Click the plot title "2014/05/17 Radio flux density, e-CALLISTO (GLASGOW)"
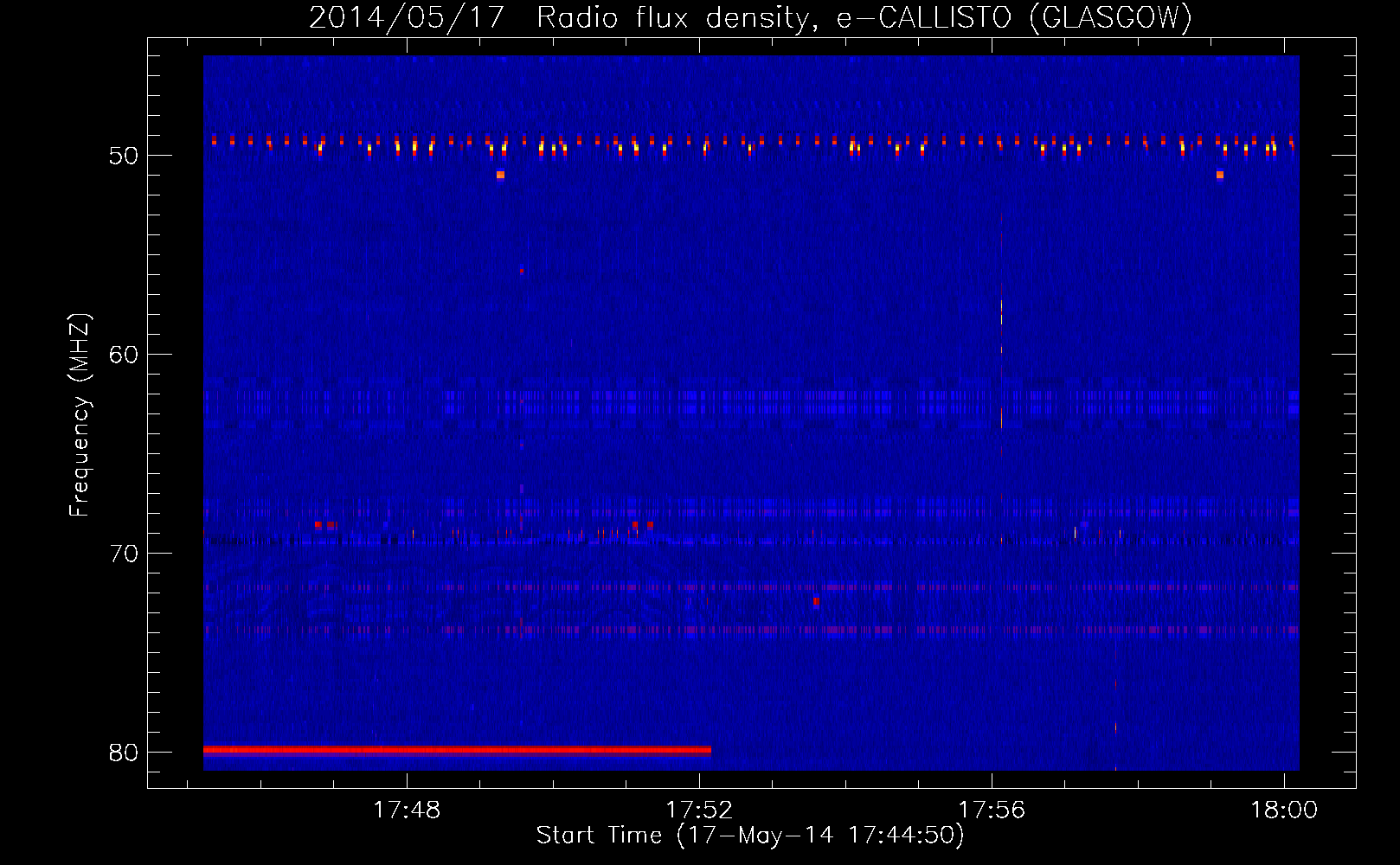This screenshot has height=865, width=1400. pos(750,17)
